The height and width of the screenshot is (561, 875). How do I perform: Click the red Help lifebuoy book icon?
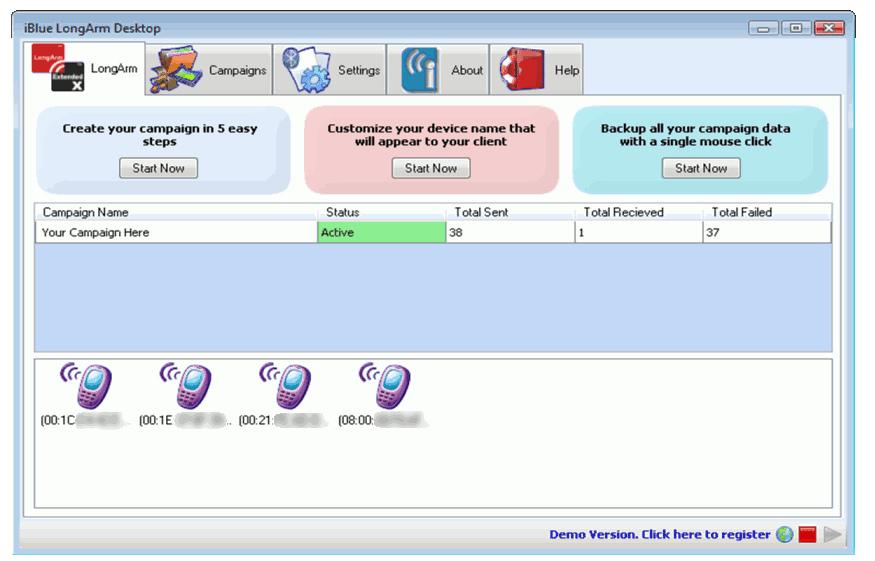tap(522, 69)
